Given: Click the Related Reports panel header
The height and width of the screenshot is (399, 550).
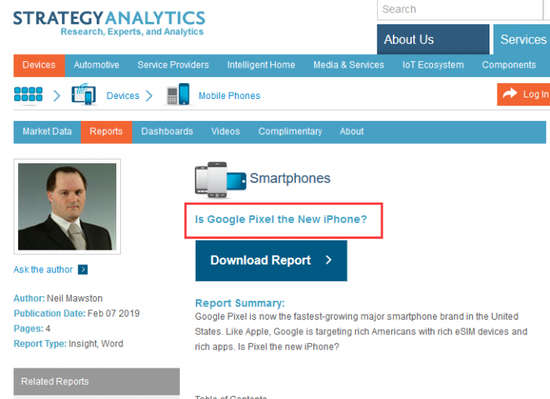Looking at the screenshot, I should coord(96,381).
